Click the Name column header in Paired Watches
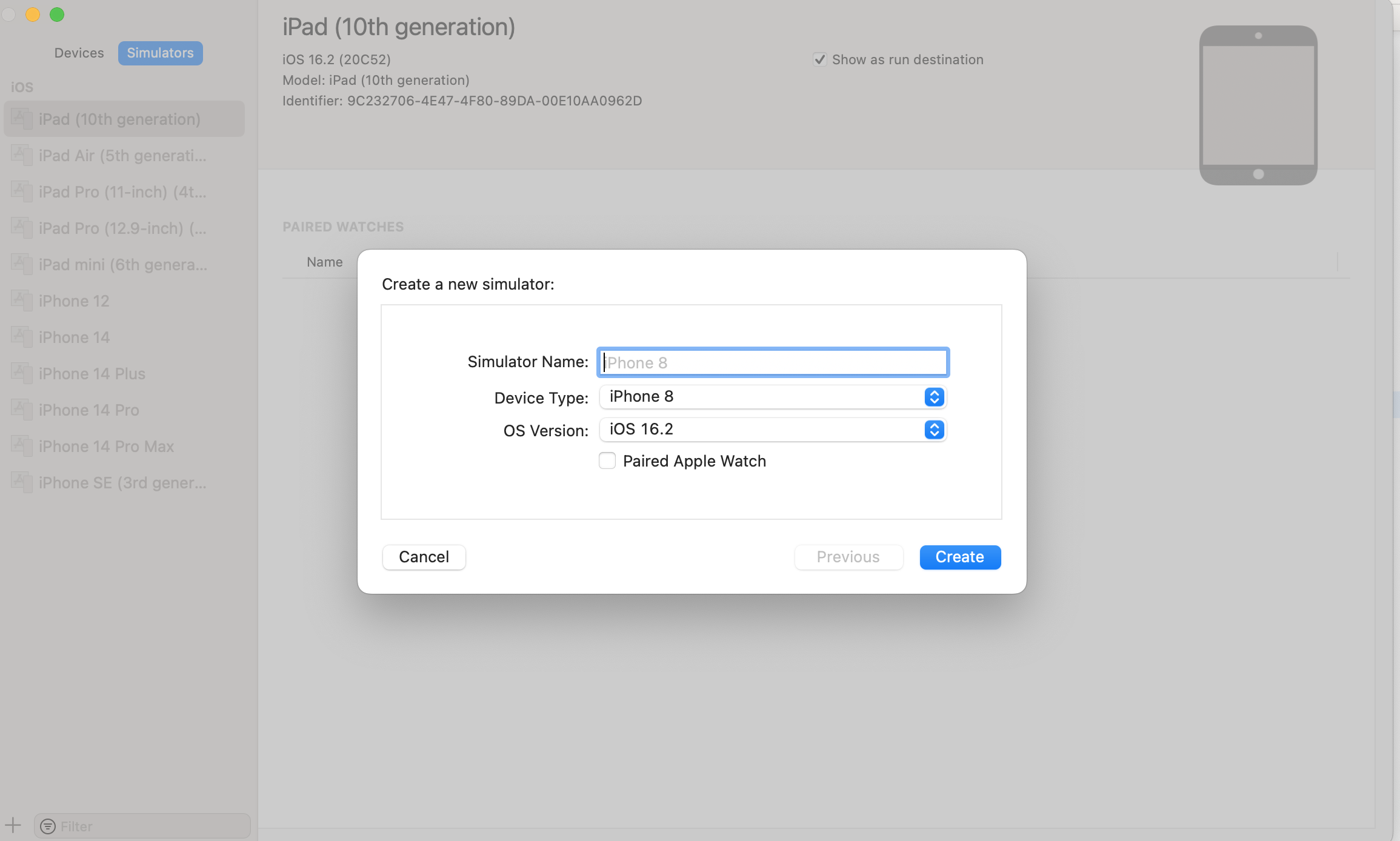The width and height of the screenshot is (1400, 841). pyautogui.click(x=325, y=262)
